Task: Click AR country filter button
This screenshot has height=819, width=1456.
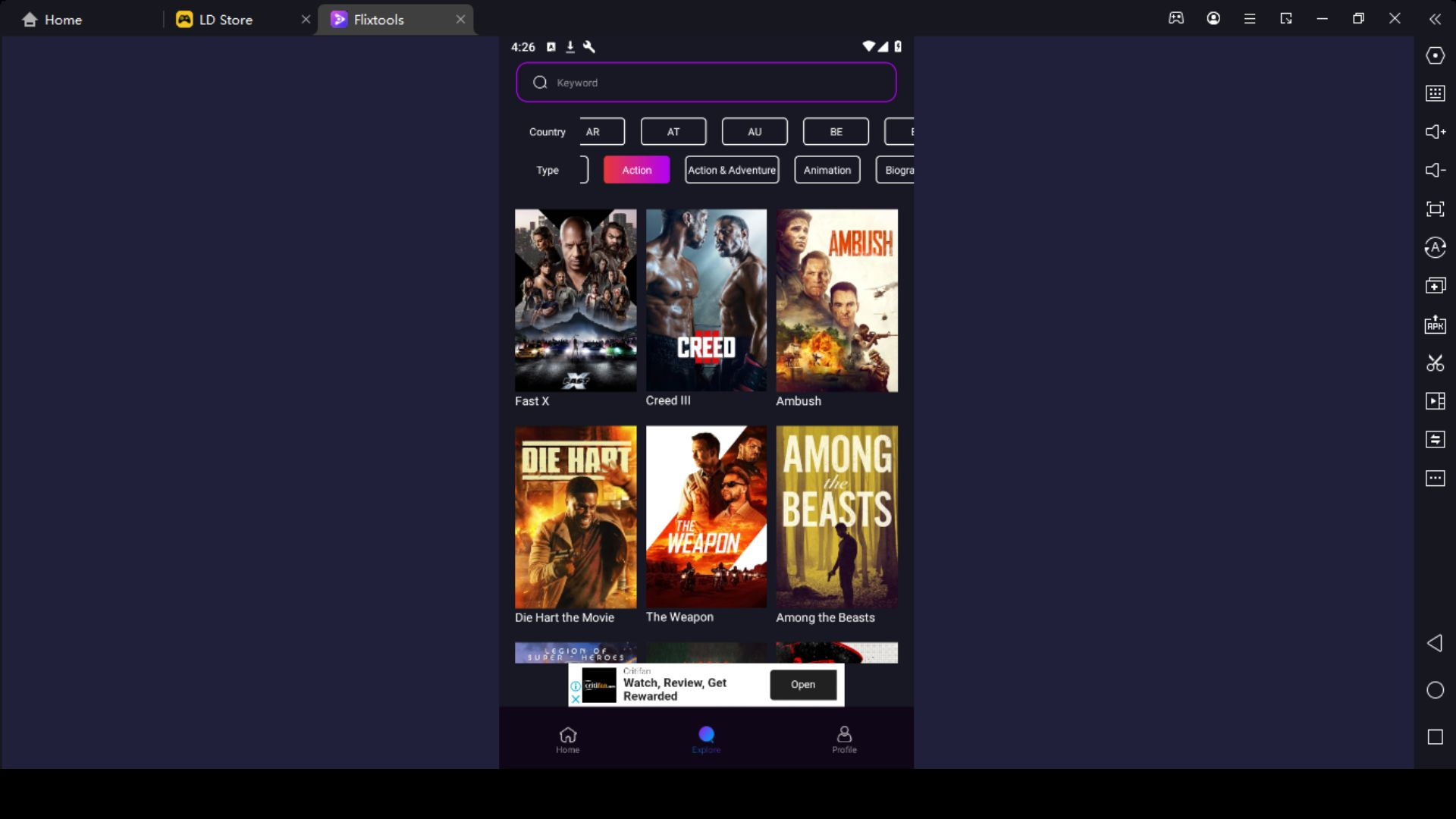Action: [x=593, y=131]
